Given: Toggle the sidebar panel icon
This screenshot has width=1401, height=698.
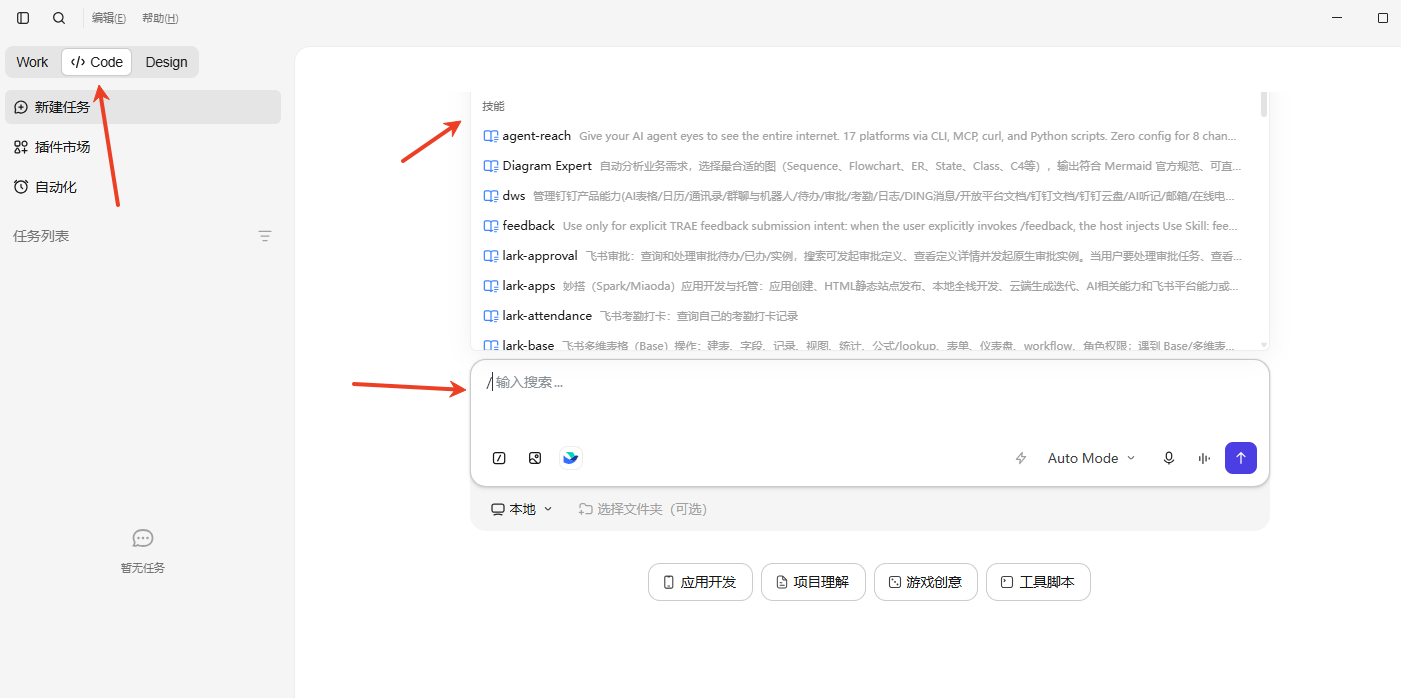Looking at the screenshot, I should (x=23, y=18).
